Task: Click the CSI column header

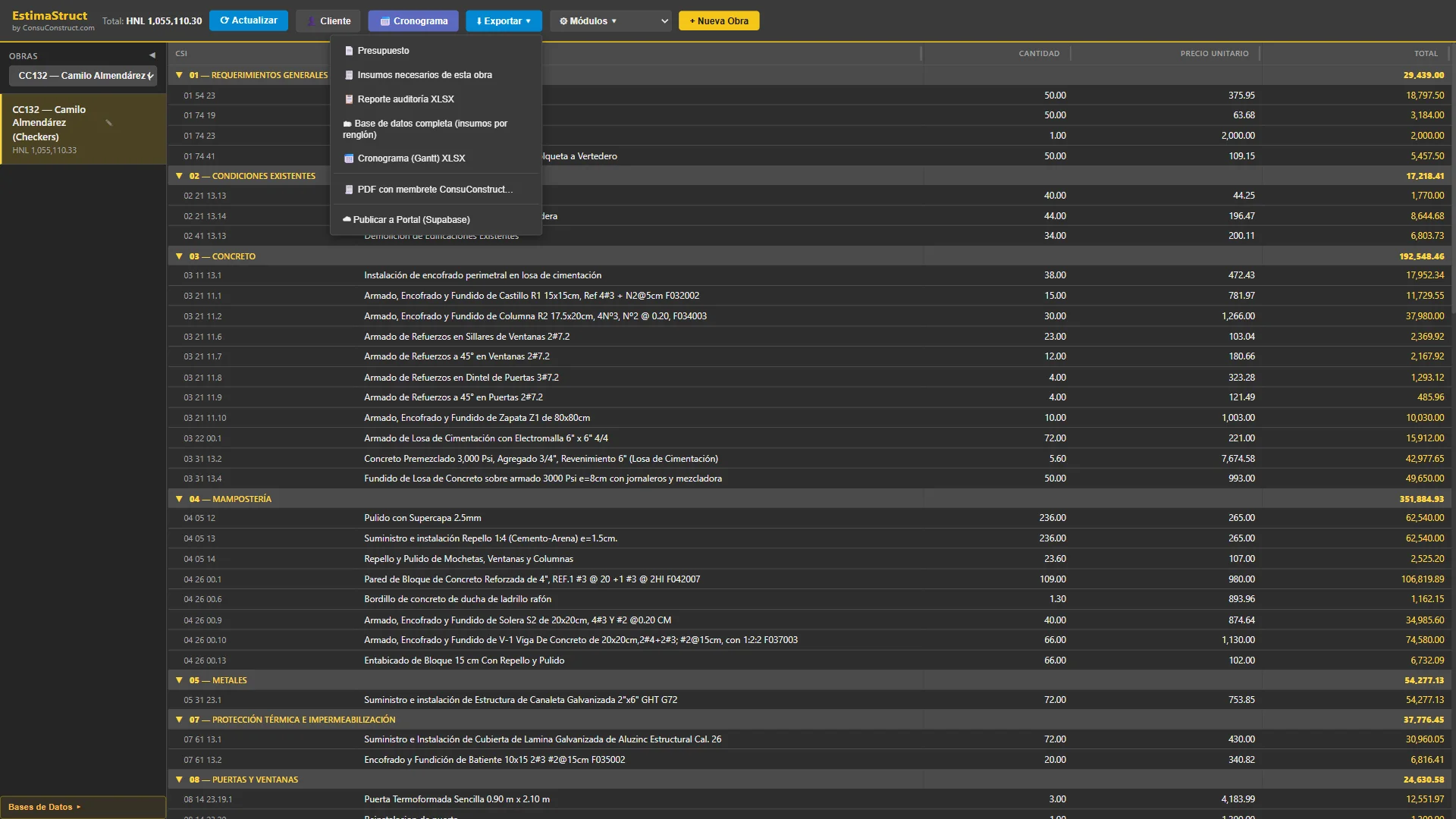Action: click(181, 54)
